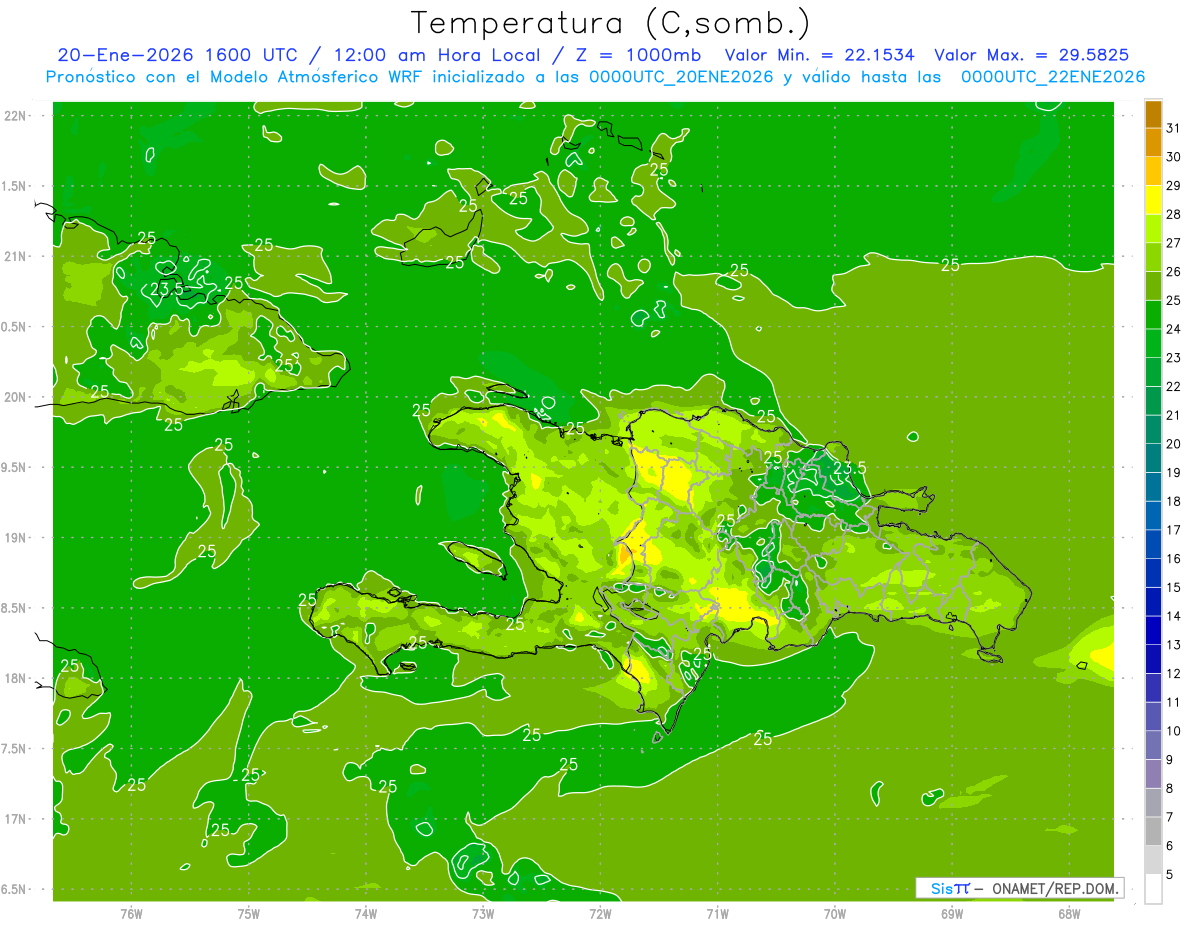Click the "22N" latitude axis label

[14, 115]
